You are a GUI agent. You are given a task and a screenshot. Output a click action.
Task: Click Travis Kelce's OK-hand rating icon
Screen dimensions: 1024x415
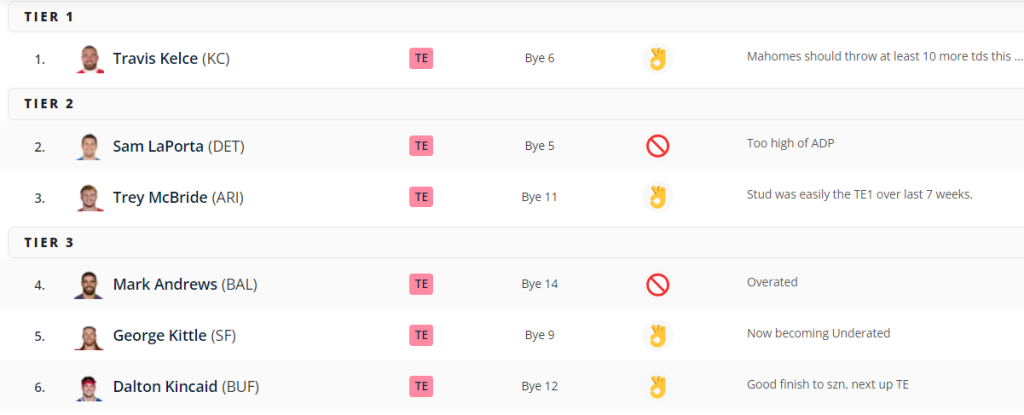(x=657, y=58)
